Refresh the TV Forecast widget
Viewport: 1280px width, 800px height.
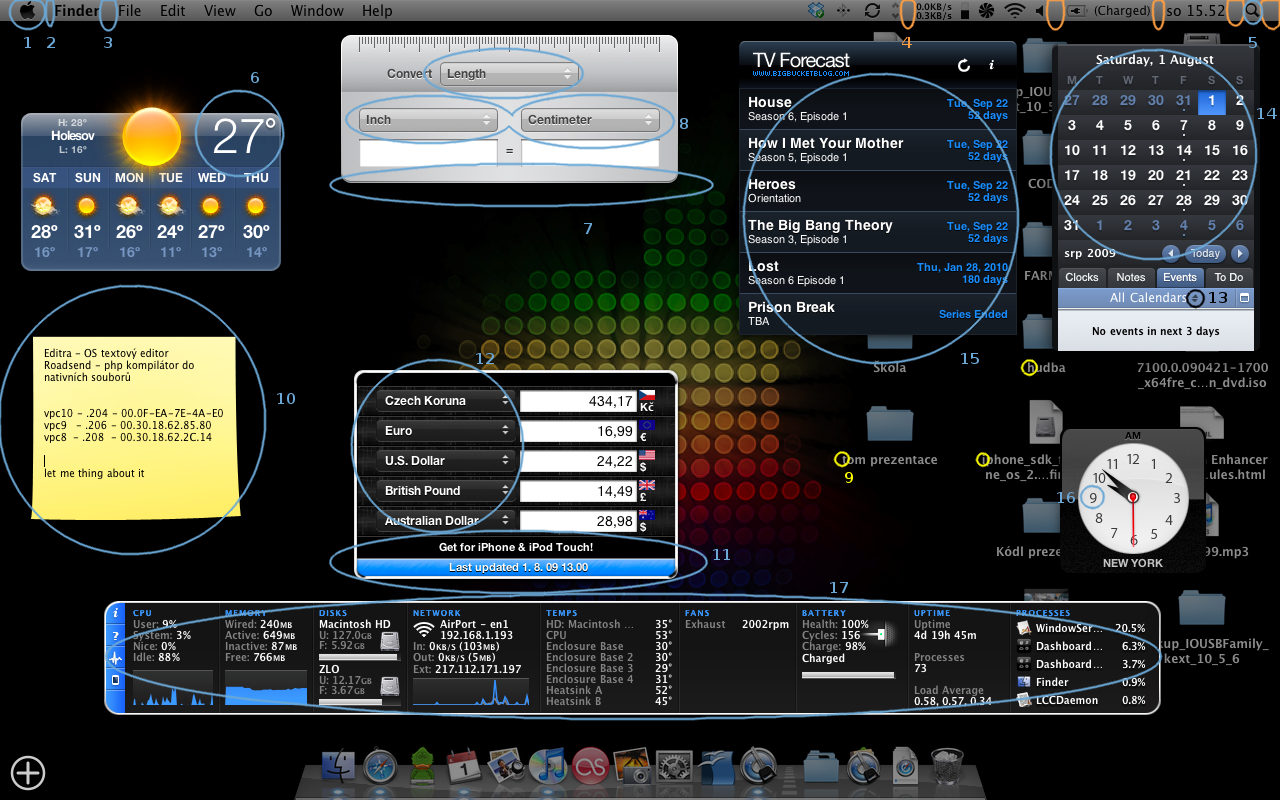pyautogui.click(x=964, y=65)
